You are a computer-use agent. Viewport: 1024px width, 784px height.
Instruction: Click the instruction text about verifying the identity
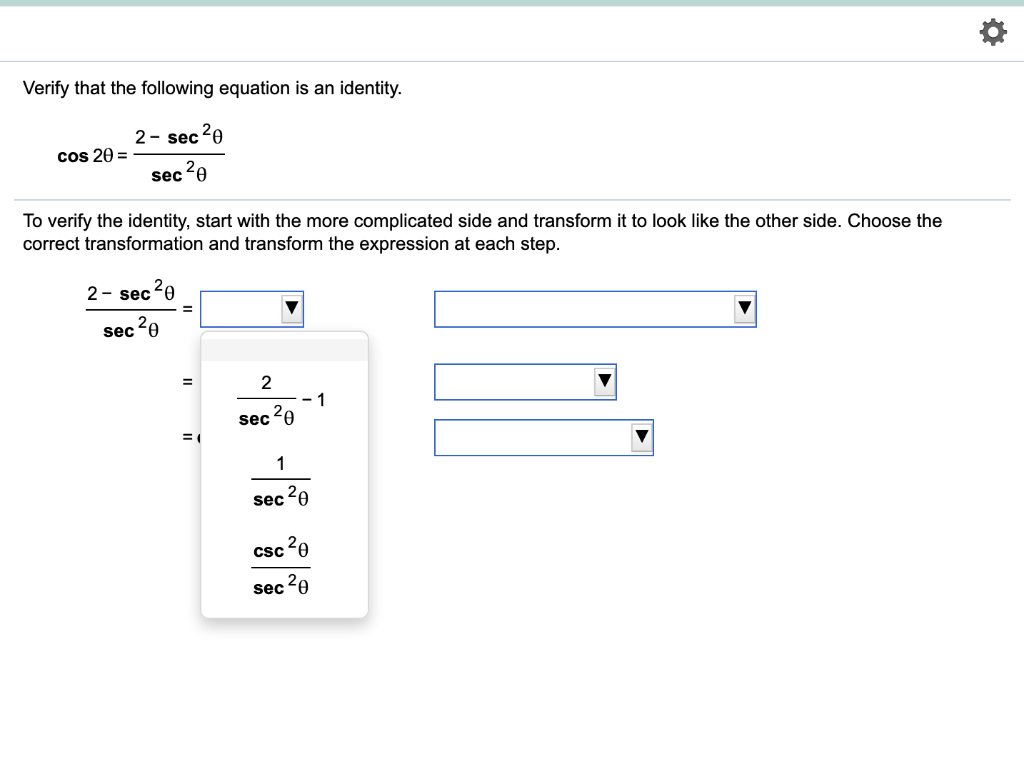pyautogui.click(x=480, y=232)
